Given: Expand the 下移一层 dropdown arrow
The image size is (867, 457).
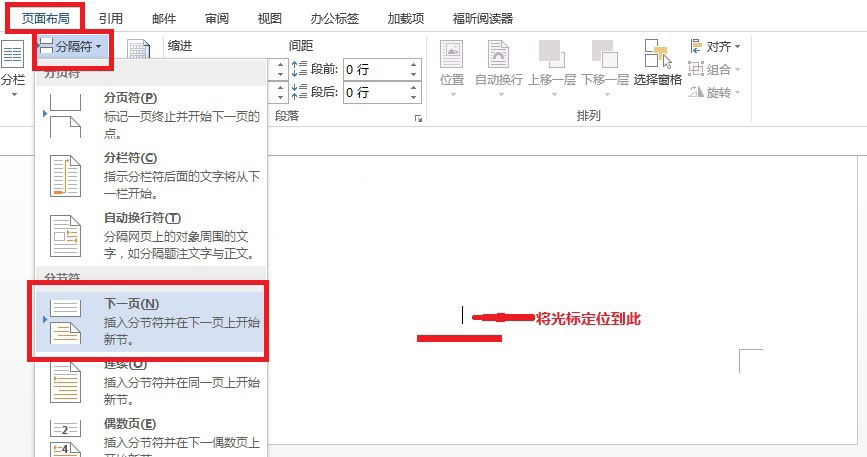Looking at the screenshot, I should 607,94.
